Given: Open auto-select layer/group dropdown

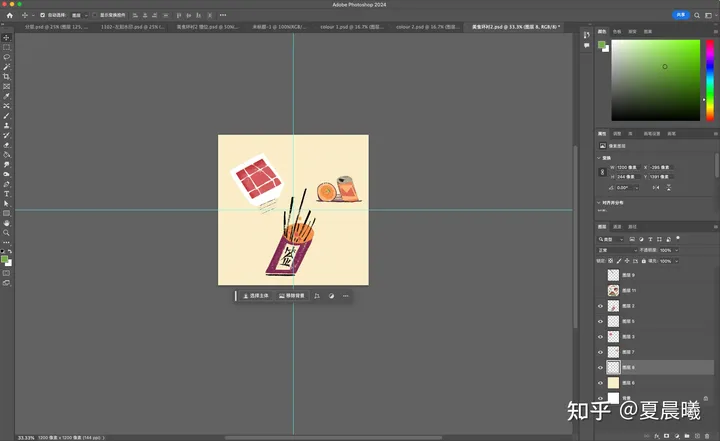Looking at the screenshot, I should coord(79,15).
